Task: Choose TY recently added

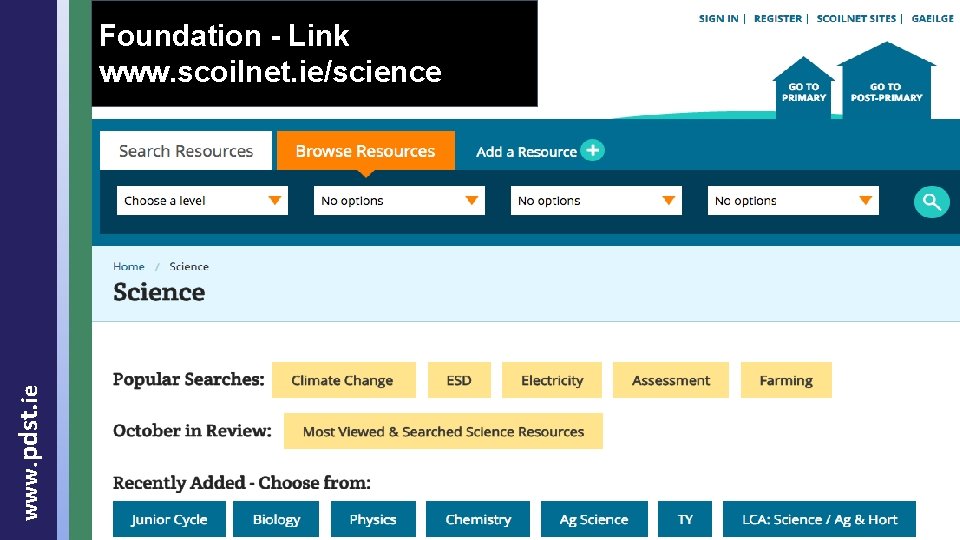Action: [x=685, y=519]
